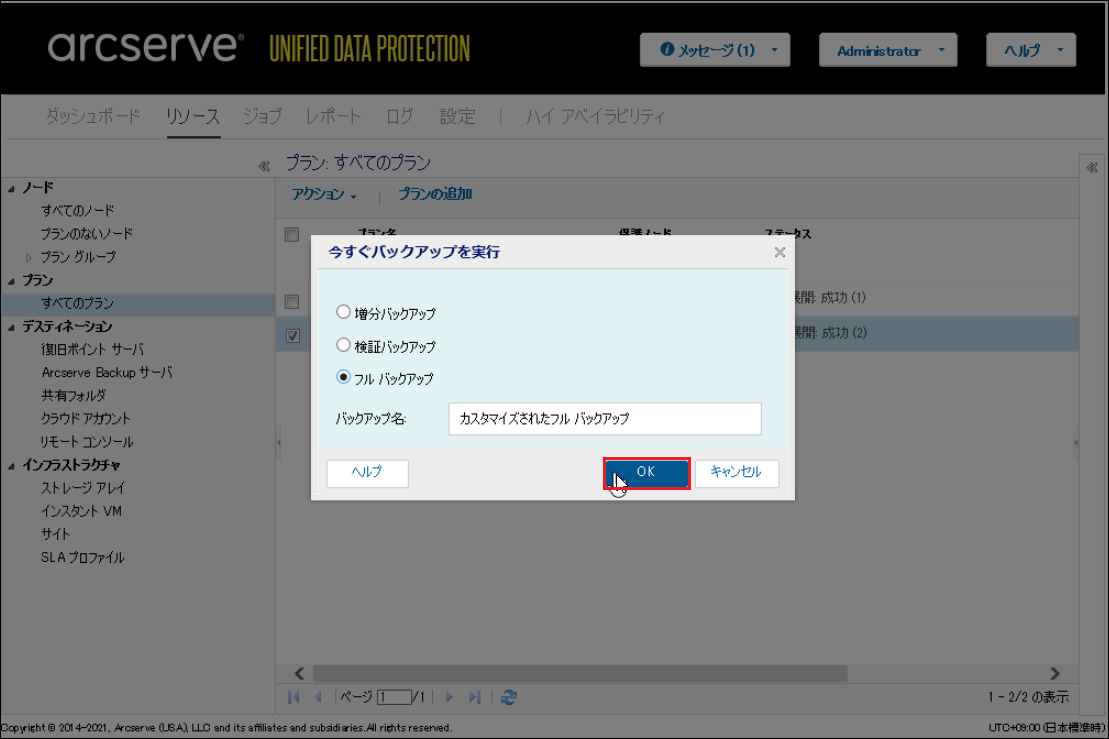Click the horizontal scrollbar at bottom
Screen dimensions: 1109x739
point(580,674)
